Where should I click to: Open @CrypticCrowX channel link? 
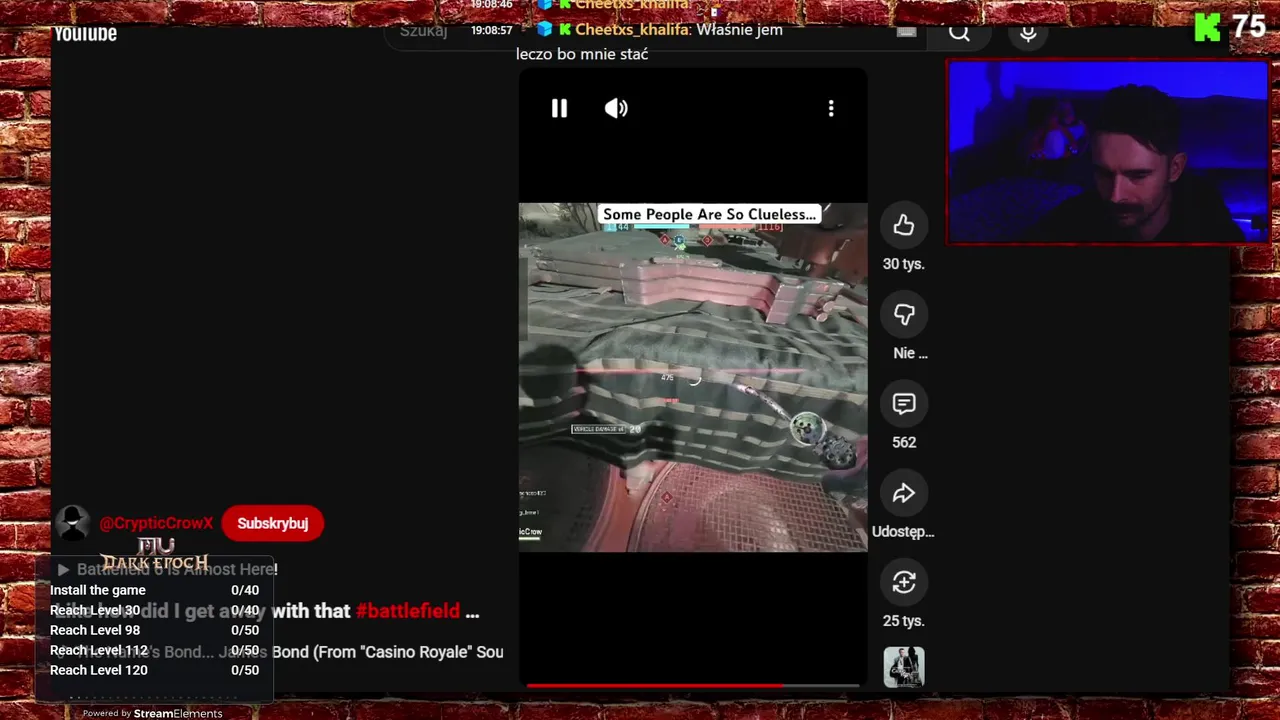coord(156,523)
